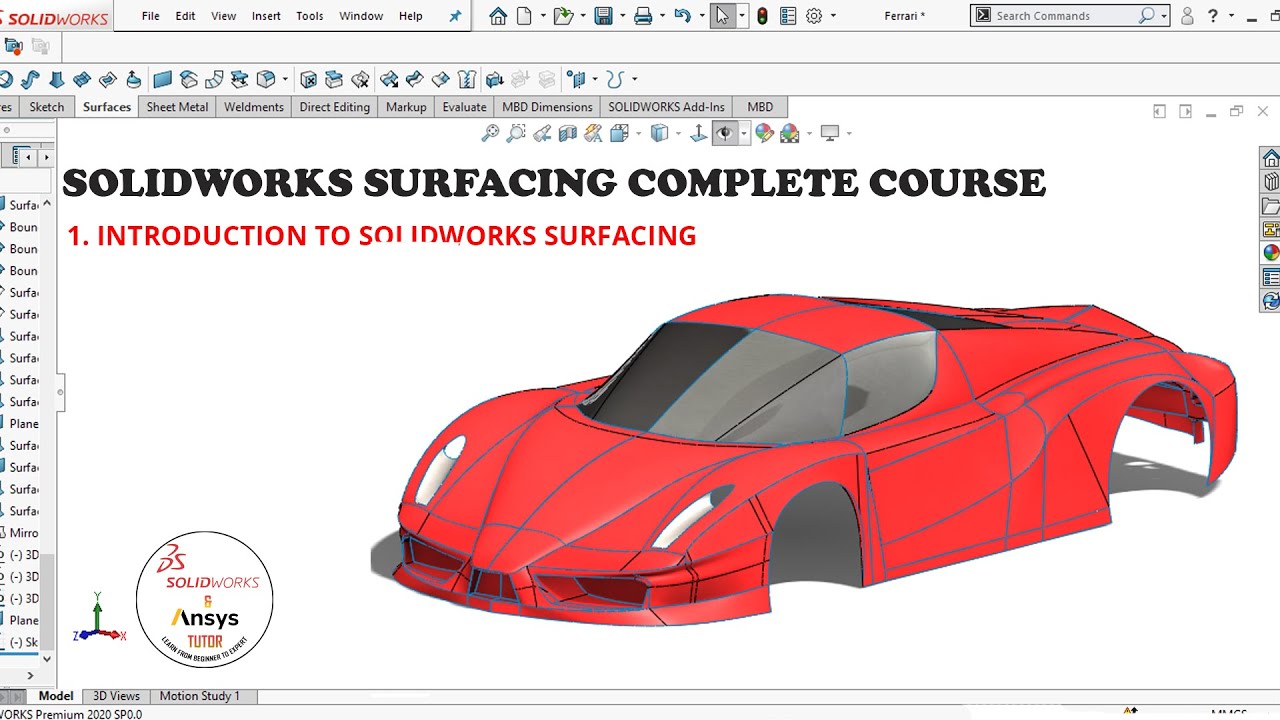Screen dimensions: 1280x720
Task: Click the Save disk icon
Action: (603, 16)
